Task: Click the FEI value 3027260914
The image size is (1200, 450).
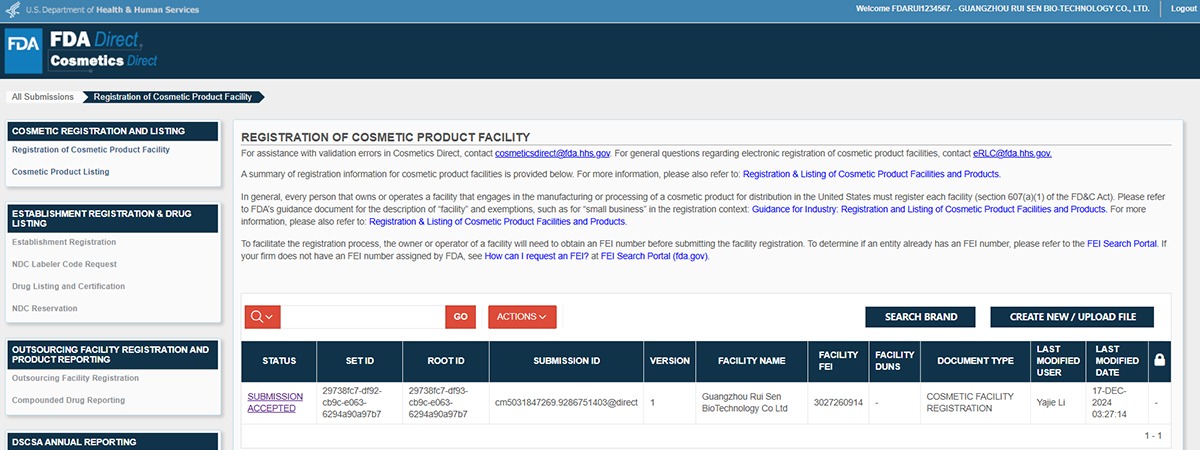Action: [x=838, y=402]
